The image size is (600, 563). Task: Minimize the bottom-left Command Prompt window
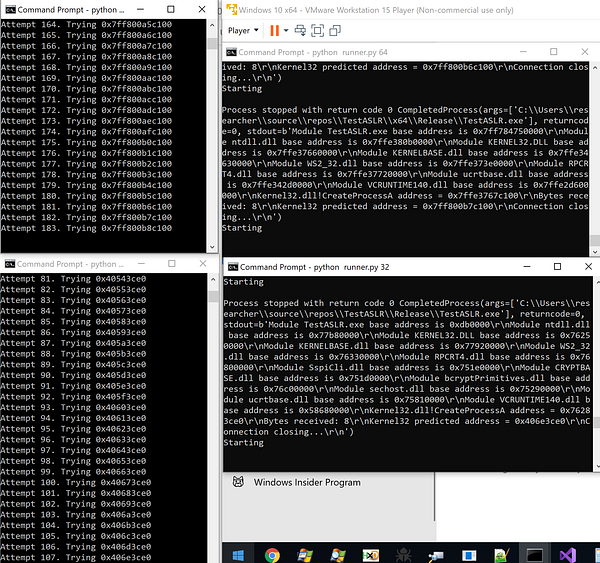coord(141,263)
